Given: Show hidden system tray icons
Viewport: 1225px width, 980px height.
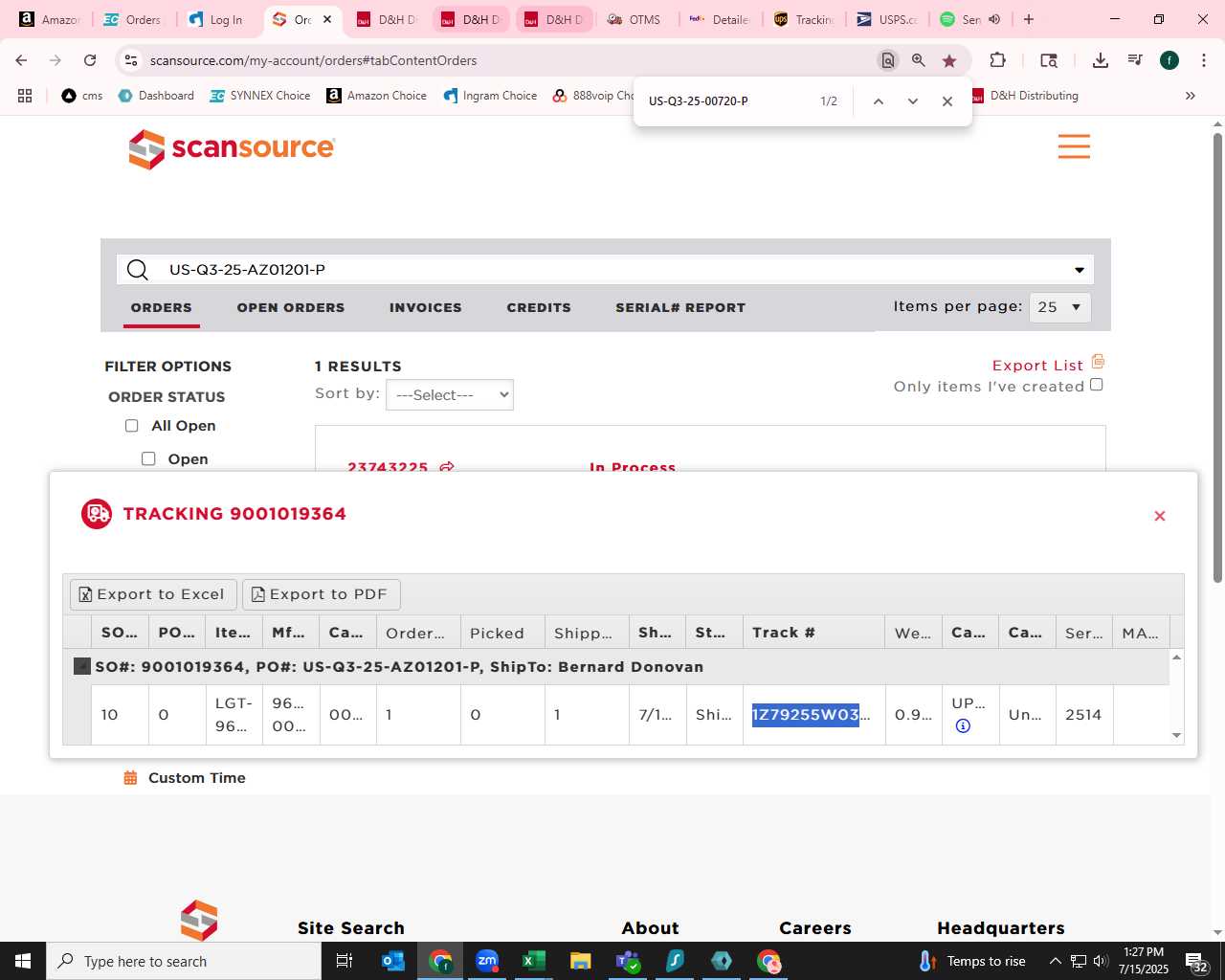Looking at the screenshot, I should [1055, 961].
